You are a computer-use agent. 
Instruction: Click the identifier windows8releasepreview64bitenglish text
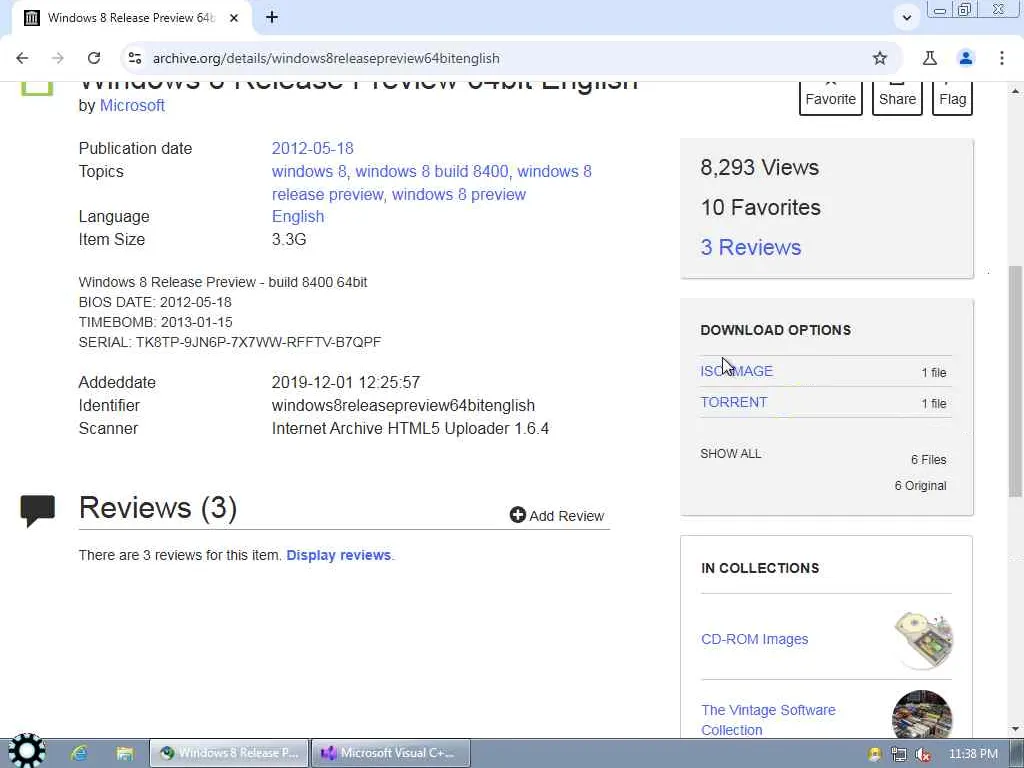click(403, 406)
